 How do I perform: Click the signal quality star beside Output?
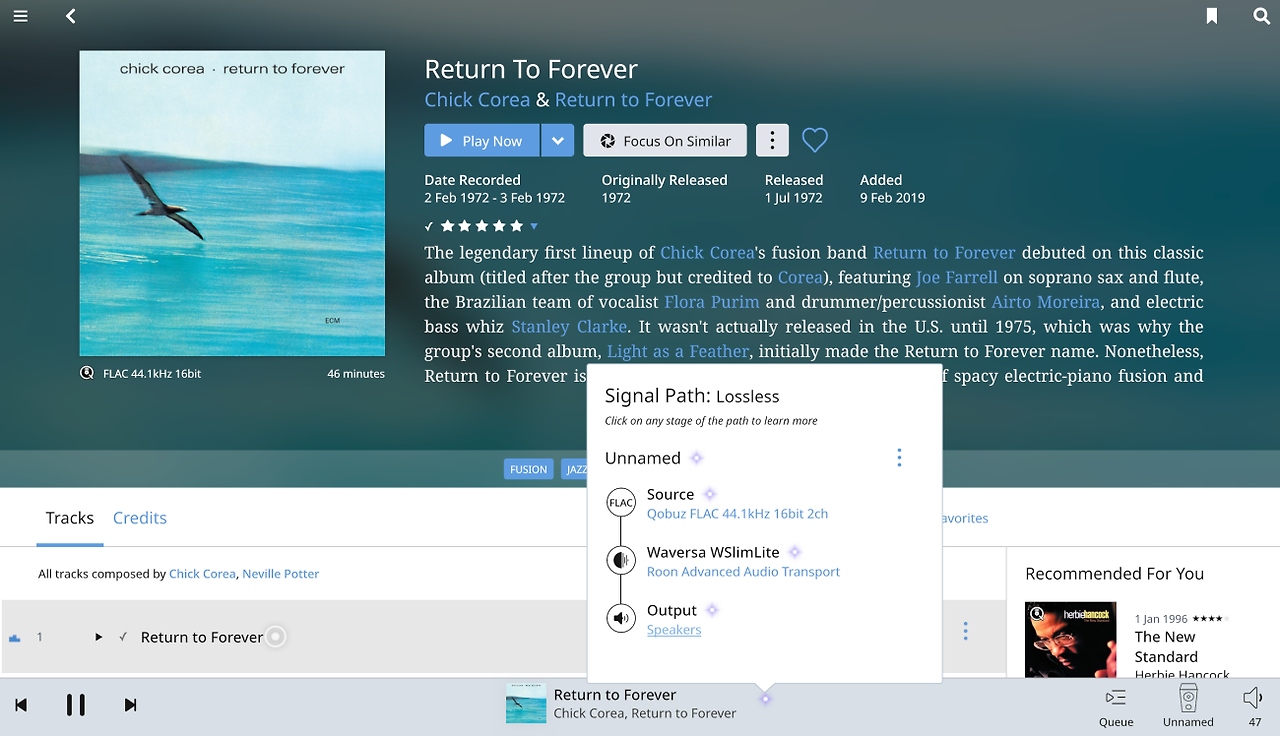[x=712, y=610]
